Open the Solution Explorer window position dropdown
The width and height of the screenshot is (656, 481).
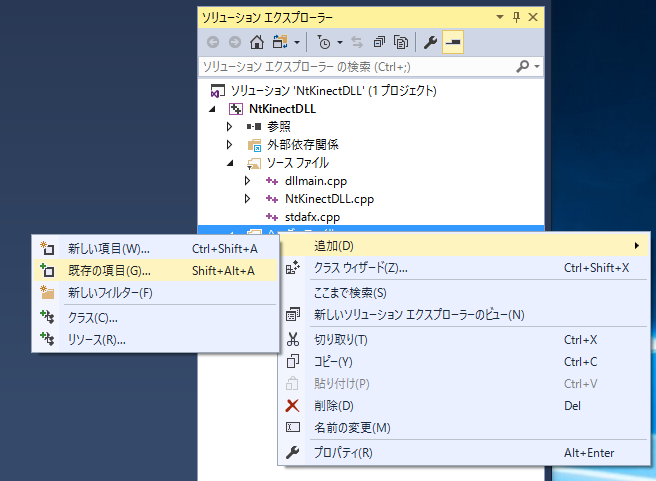pyautogui.click(x=500, y=17)
